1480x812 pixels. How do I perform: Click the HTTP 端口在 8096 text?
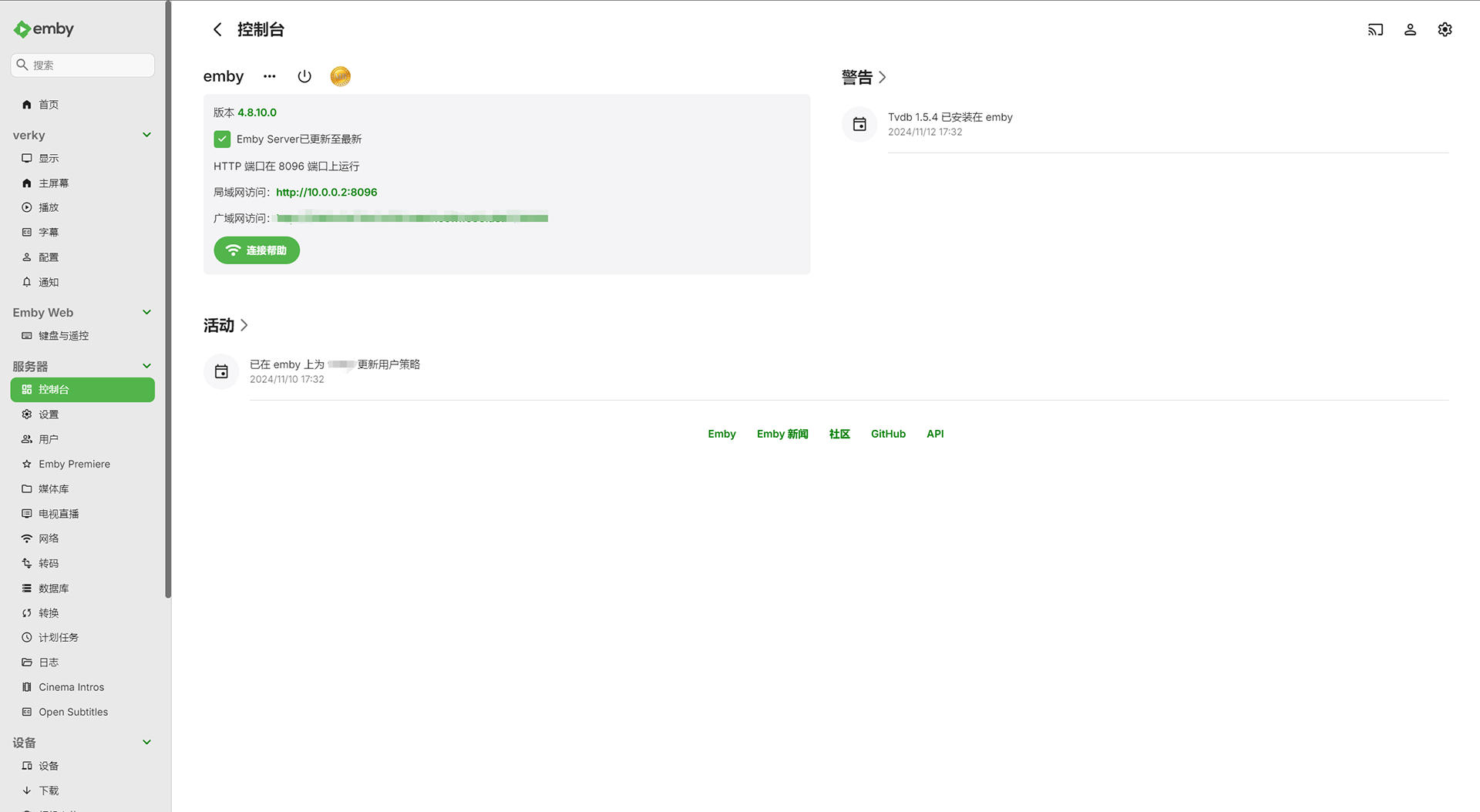tap(286, 166)
